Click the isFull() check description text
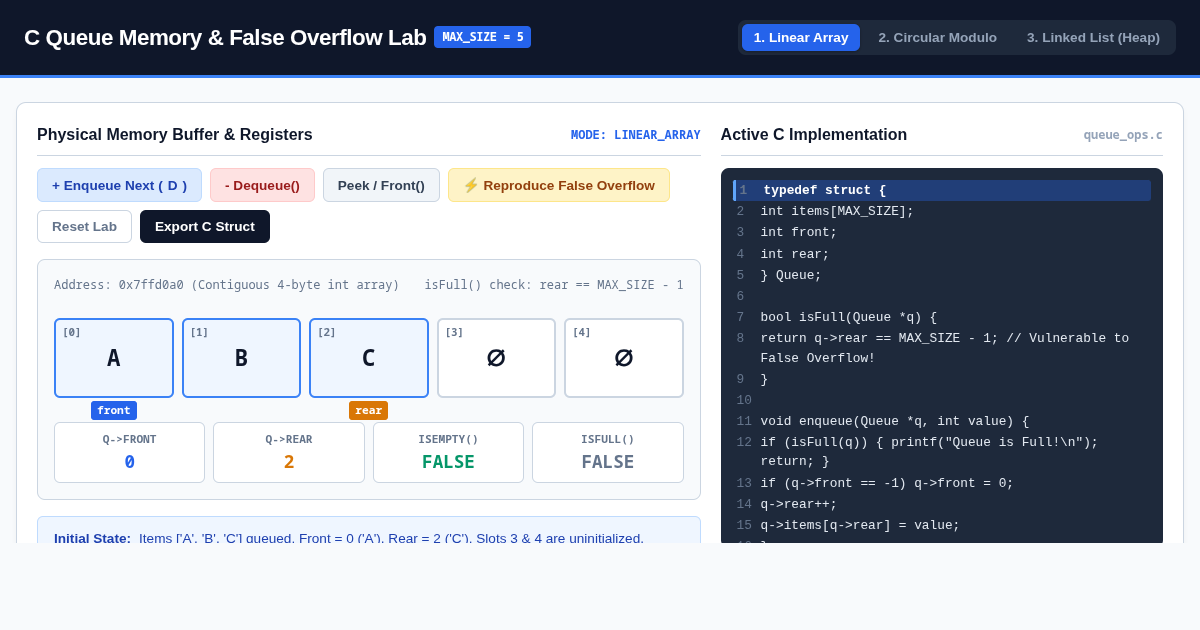The image size is (1200, 630). pos(554,285)
